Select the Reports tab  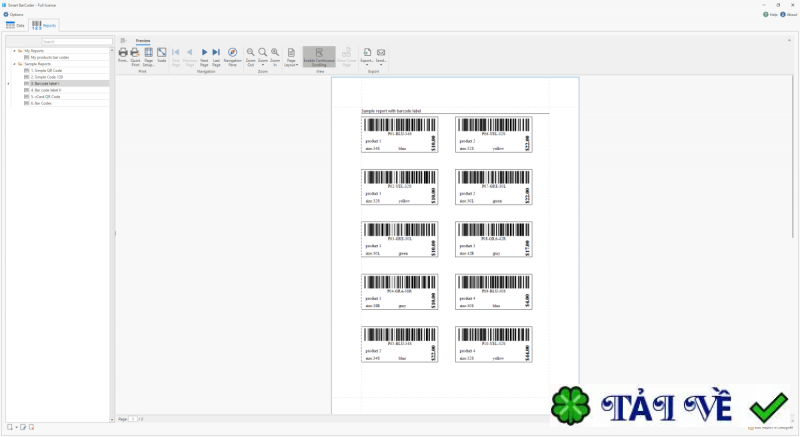pyautogui.click(x=44, y=25)
